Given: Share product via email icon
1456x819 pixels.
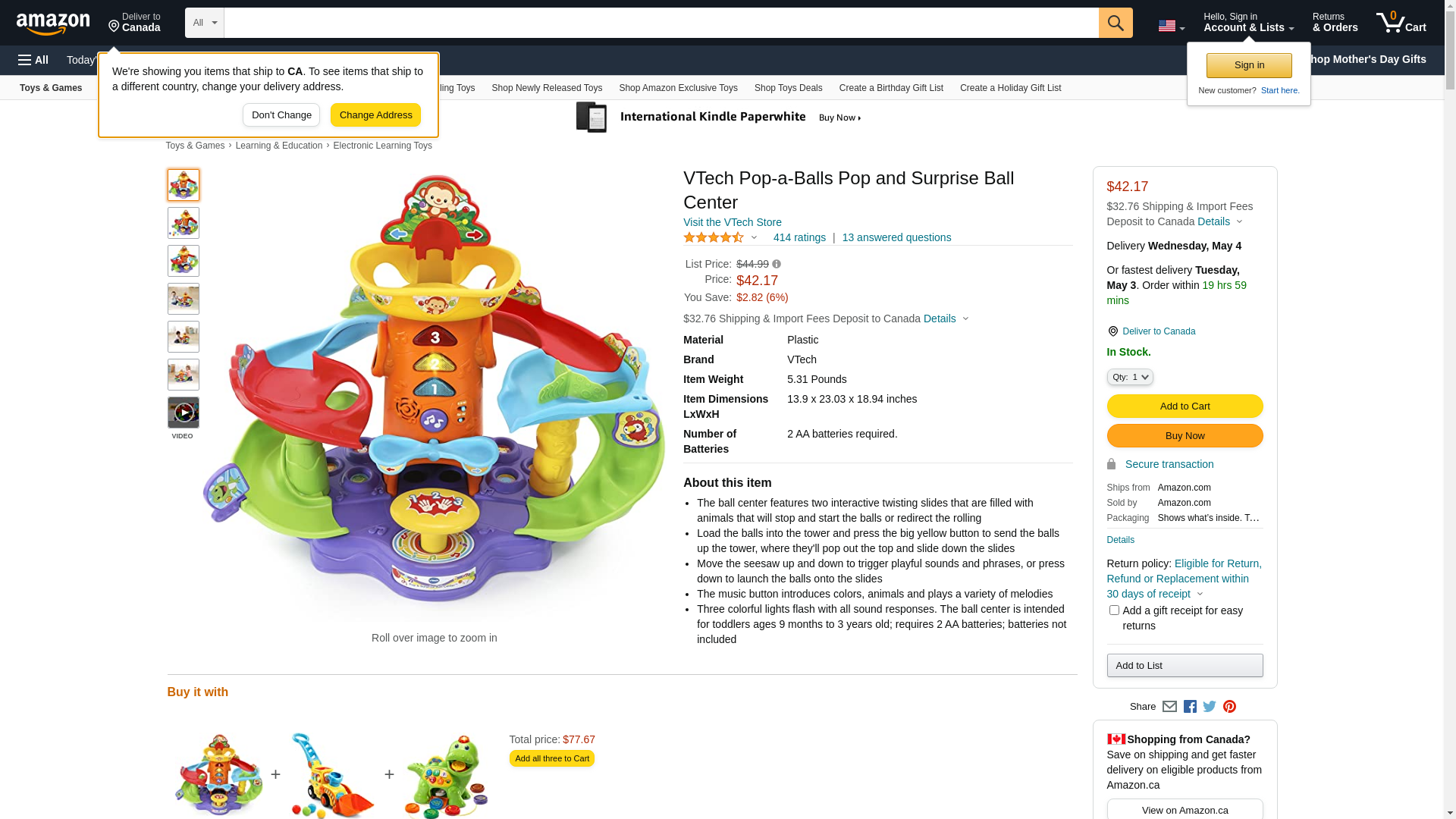Looking at the screenshot, I should click(1169, 707).
